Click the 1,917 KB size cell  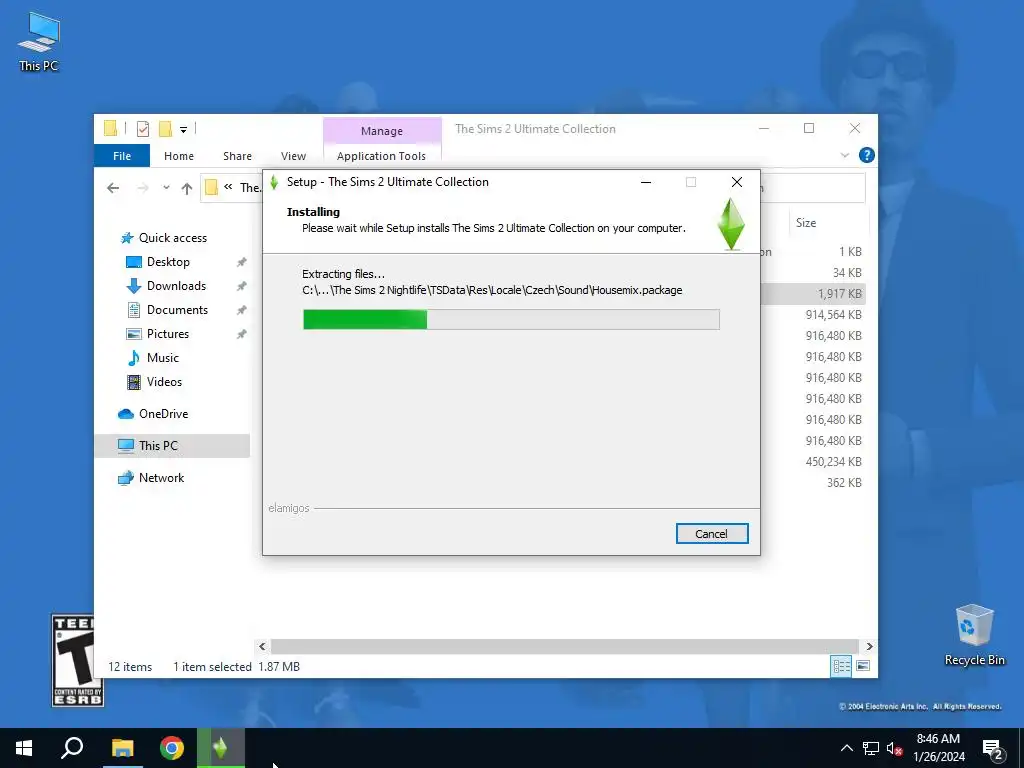pyautogui.click(x=840, y=294)
